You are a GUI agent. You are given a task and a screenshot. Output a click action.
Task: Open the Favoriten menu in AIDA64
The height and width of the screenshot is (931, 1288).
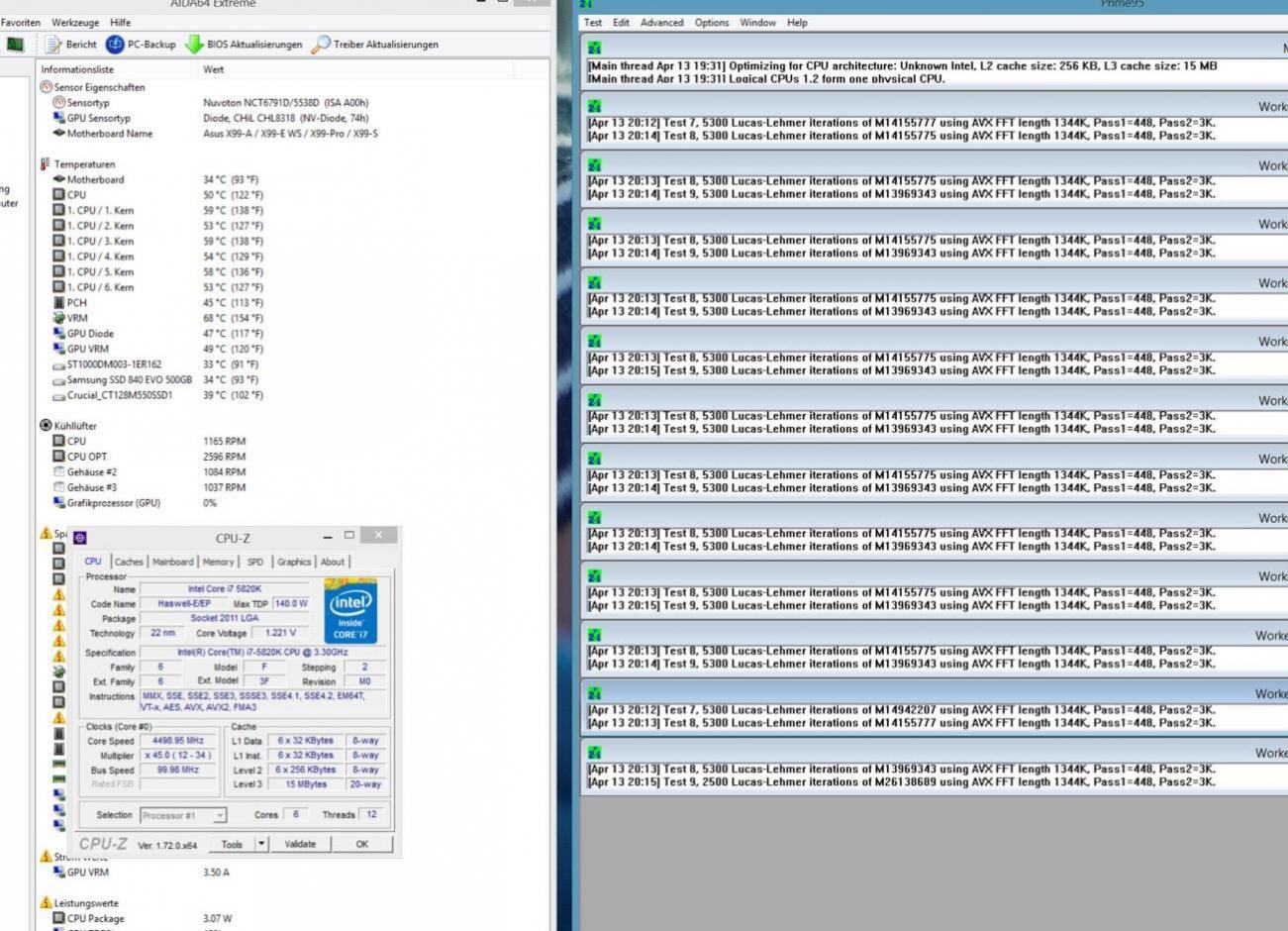coord(21,22)
